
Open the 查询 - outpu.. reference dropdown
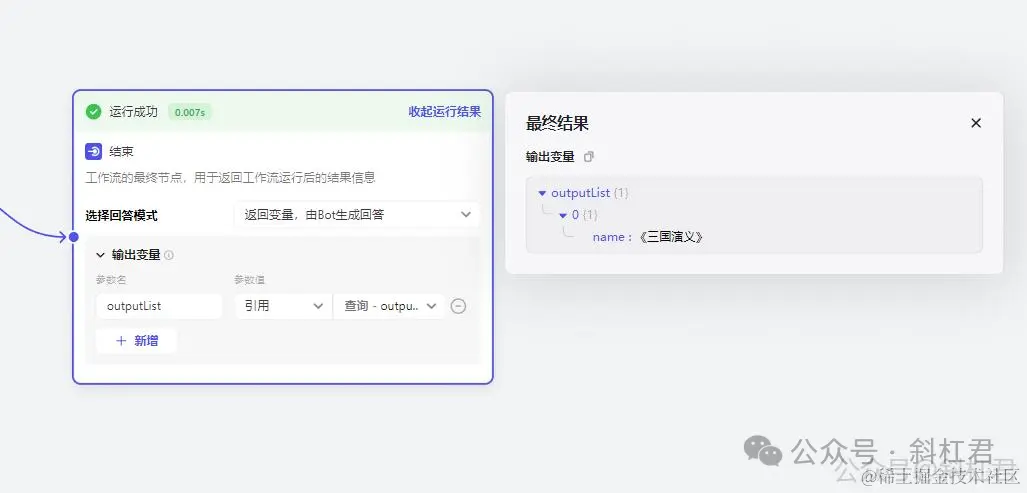click(x=389, y=306)
